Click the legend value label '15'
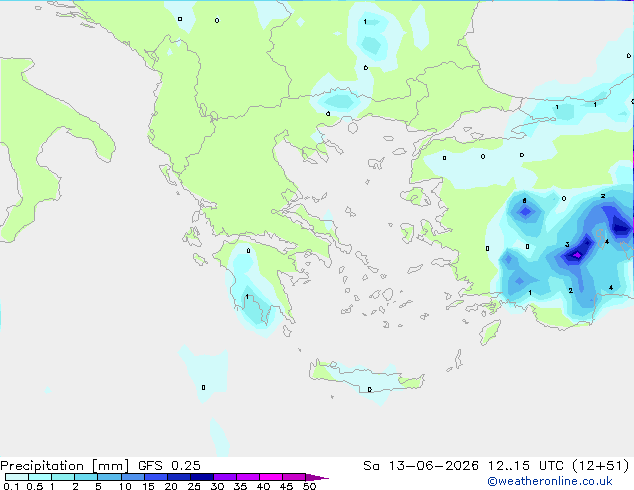The height and width of the screenshot is (490, 634). click(148, 486)
